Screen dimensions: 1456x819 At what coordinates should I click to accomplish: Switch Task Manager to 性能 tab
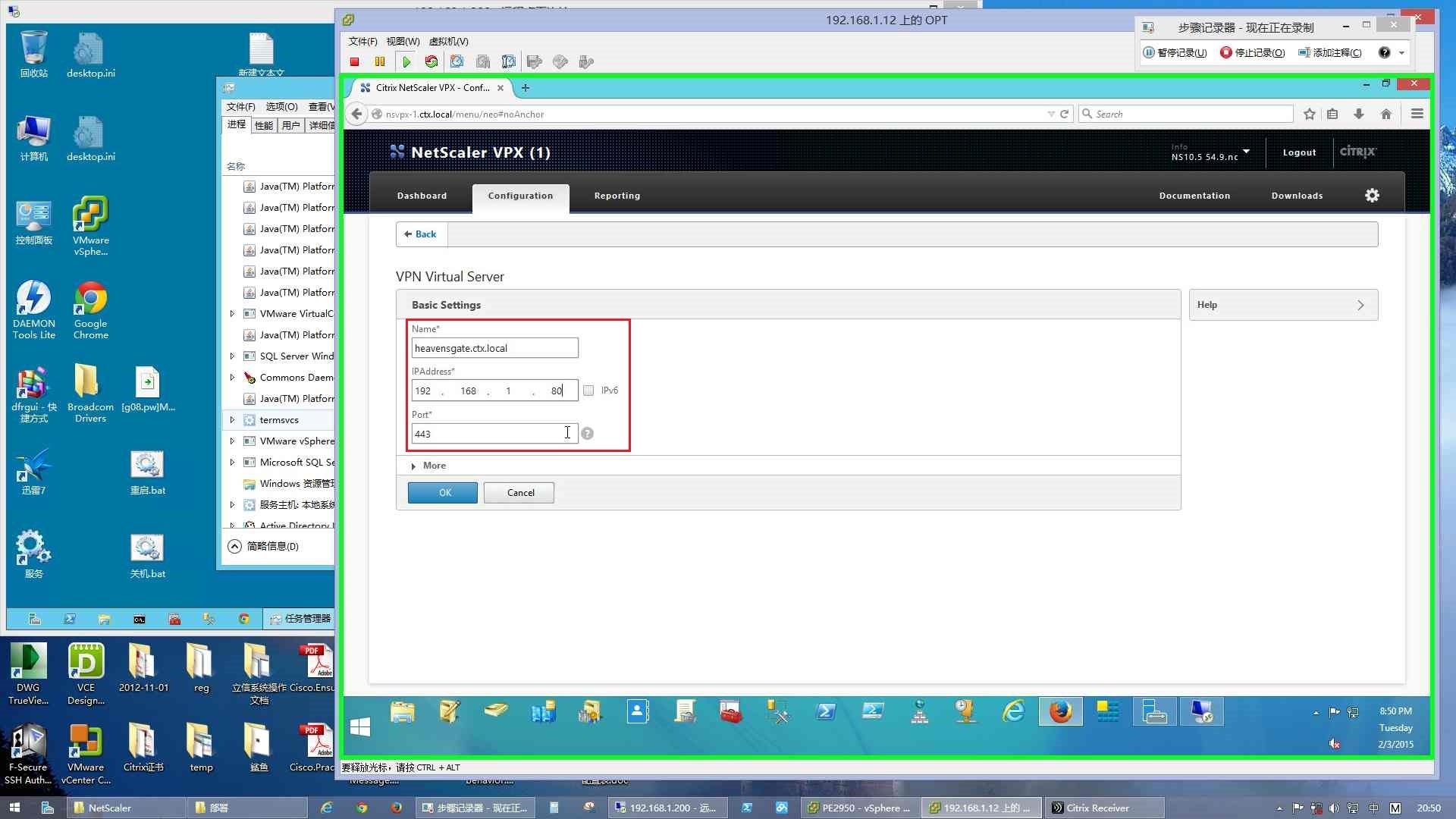263,126
